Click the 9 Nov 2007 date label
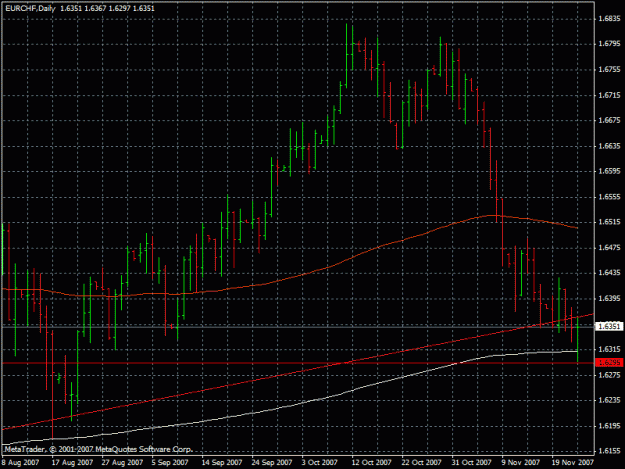625x469 pixels. 521,462
